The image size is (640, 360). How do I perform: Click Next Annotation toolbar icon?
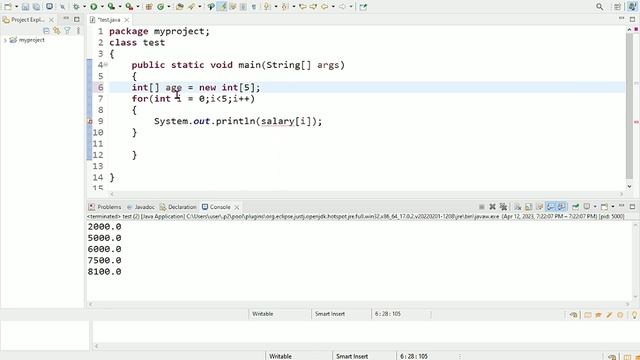[267, 7]
